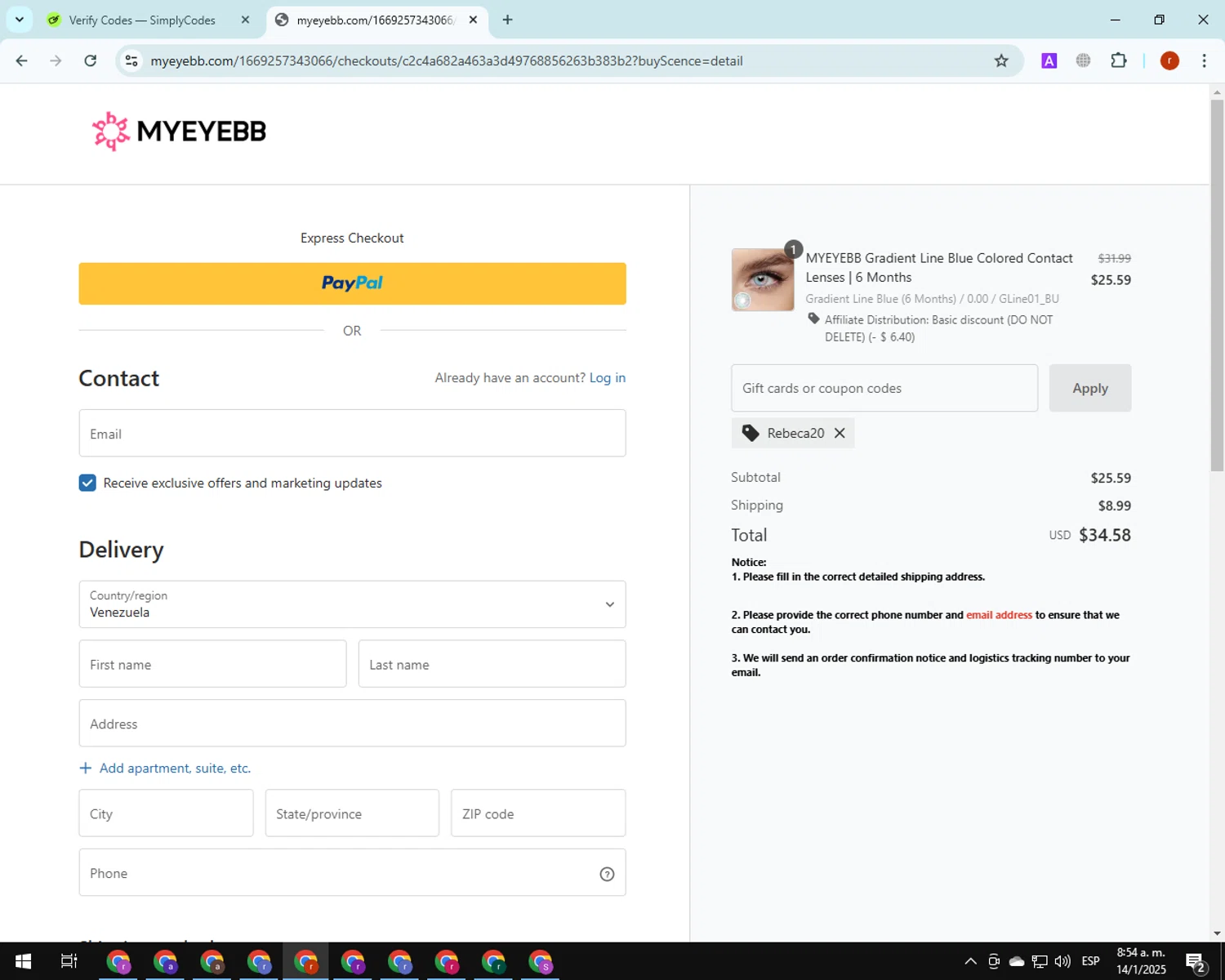Click the MYEYEBB logo

[179, 131]
